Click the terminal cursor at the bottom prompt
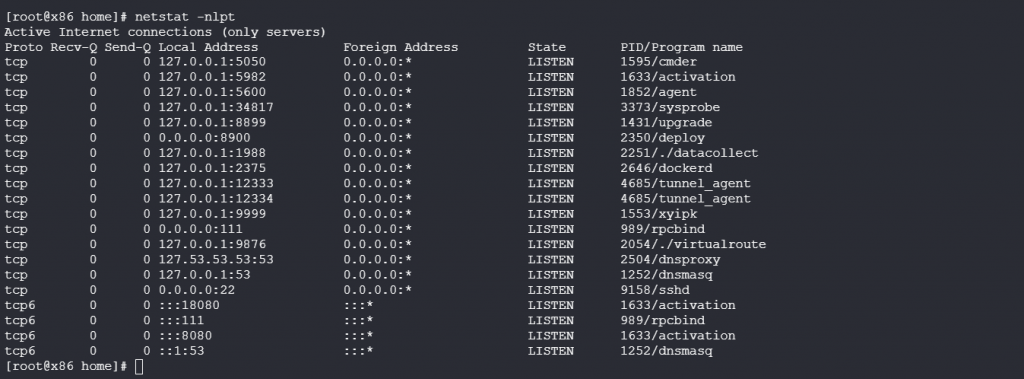Viewport: 1024px width, 379px height. tap(138, 367)
